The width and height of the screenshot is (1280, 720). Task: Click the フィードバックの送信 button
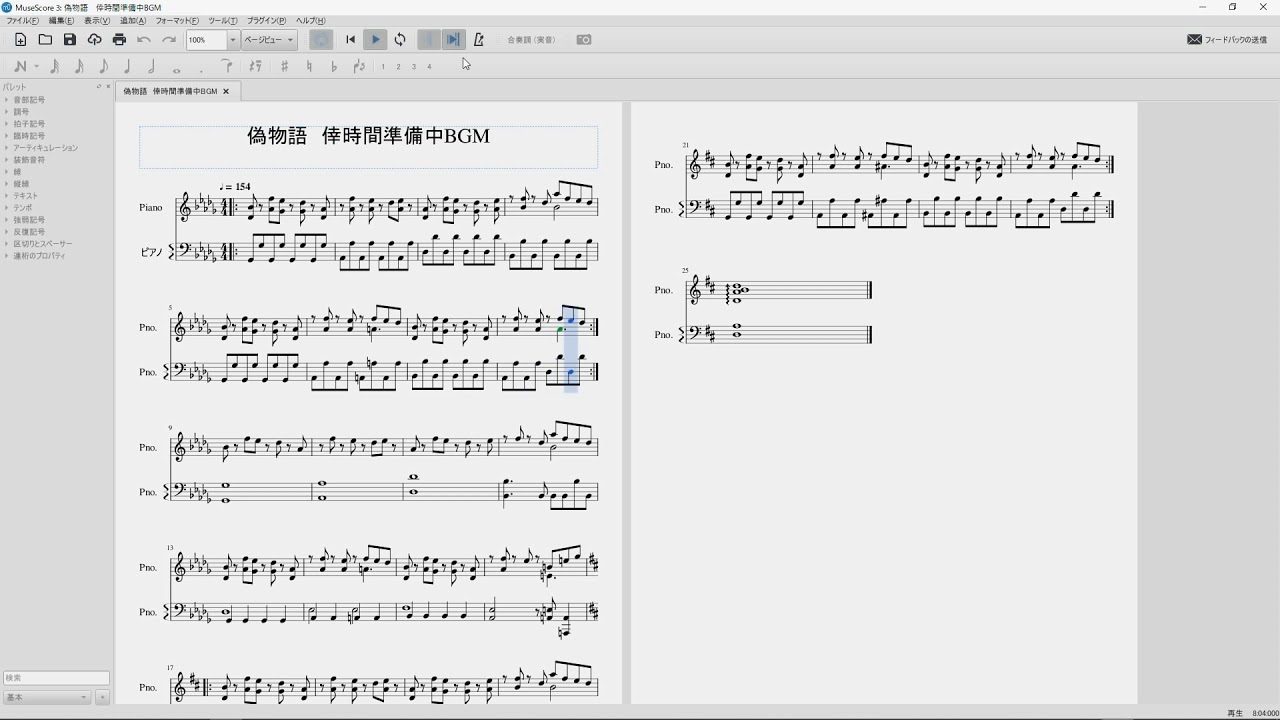1227,40
